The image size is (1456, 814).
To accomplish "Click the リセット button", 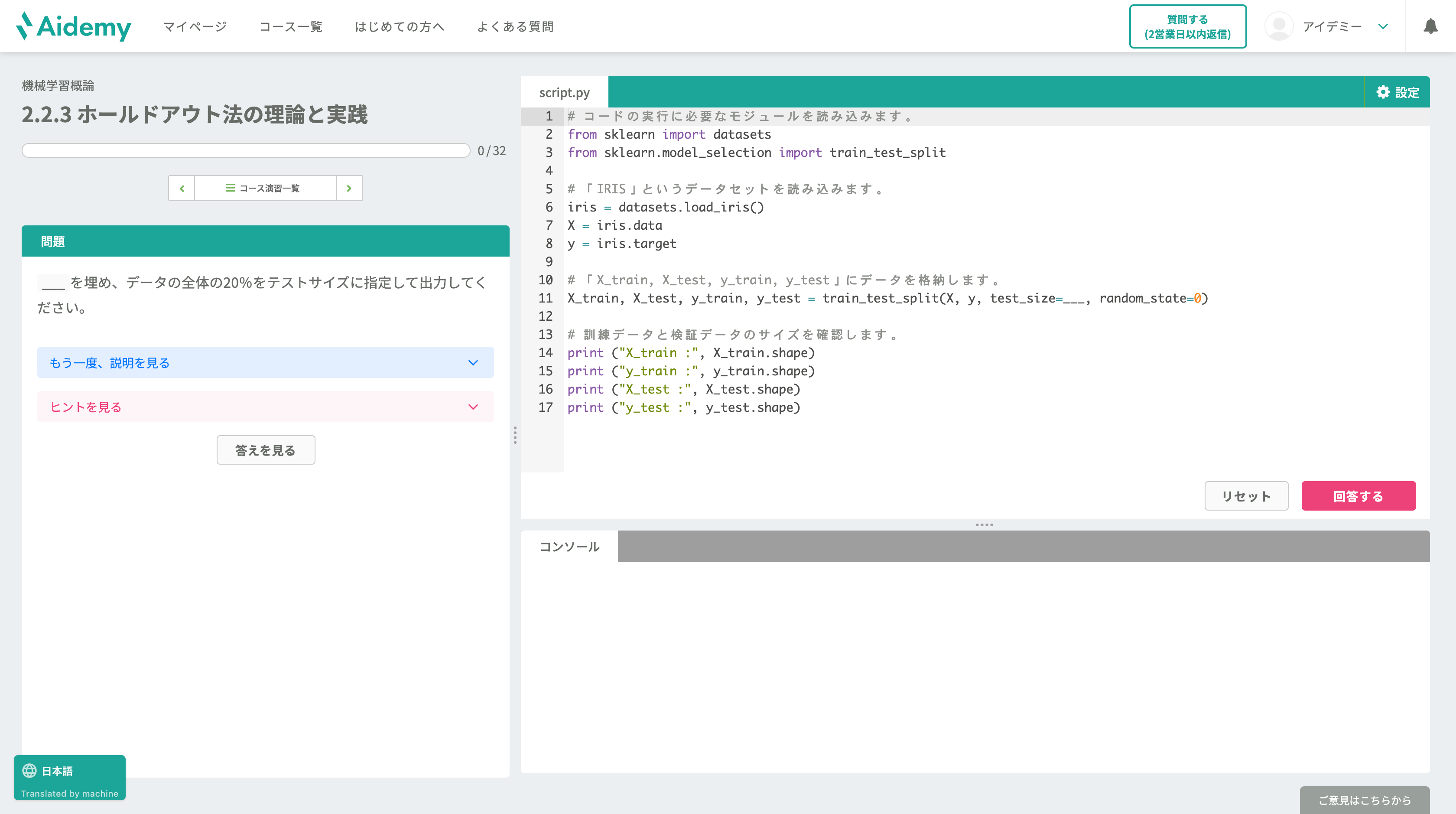I will [1246, 496].
